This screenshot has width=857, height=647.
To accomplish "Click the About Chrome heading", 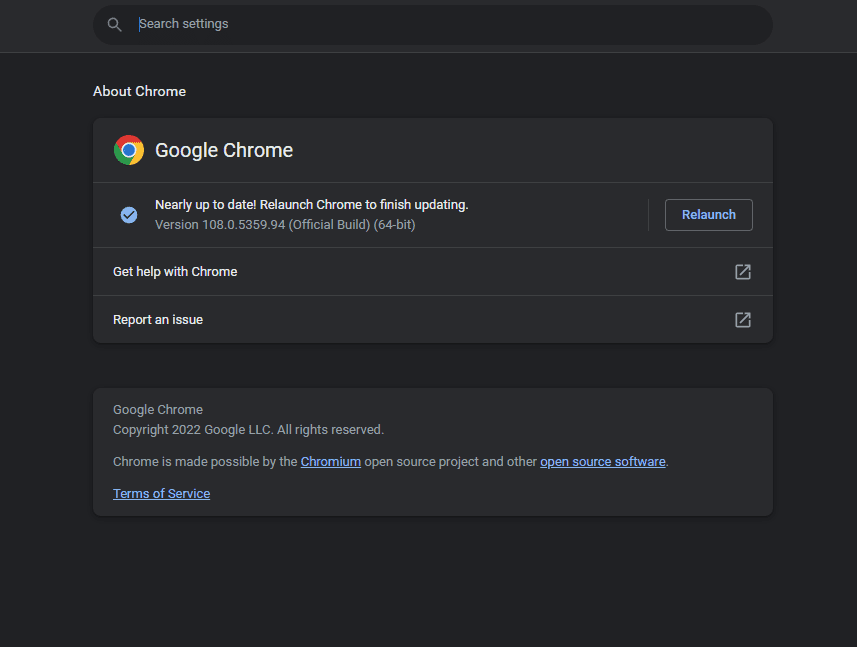I will click(139, 91).
